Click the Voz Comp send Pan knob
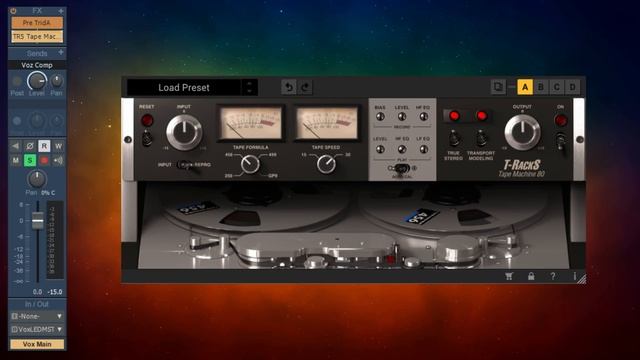This screenshot has width=640, height=360. [57, 81]
